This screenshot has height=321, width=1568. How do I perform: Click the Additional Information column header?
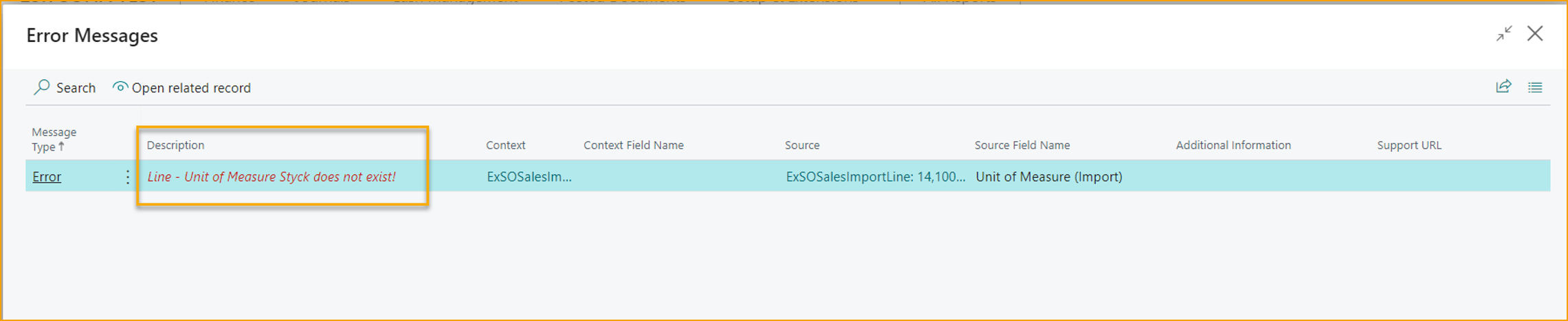(1233, 145)
